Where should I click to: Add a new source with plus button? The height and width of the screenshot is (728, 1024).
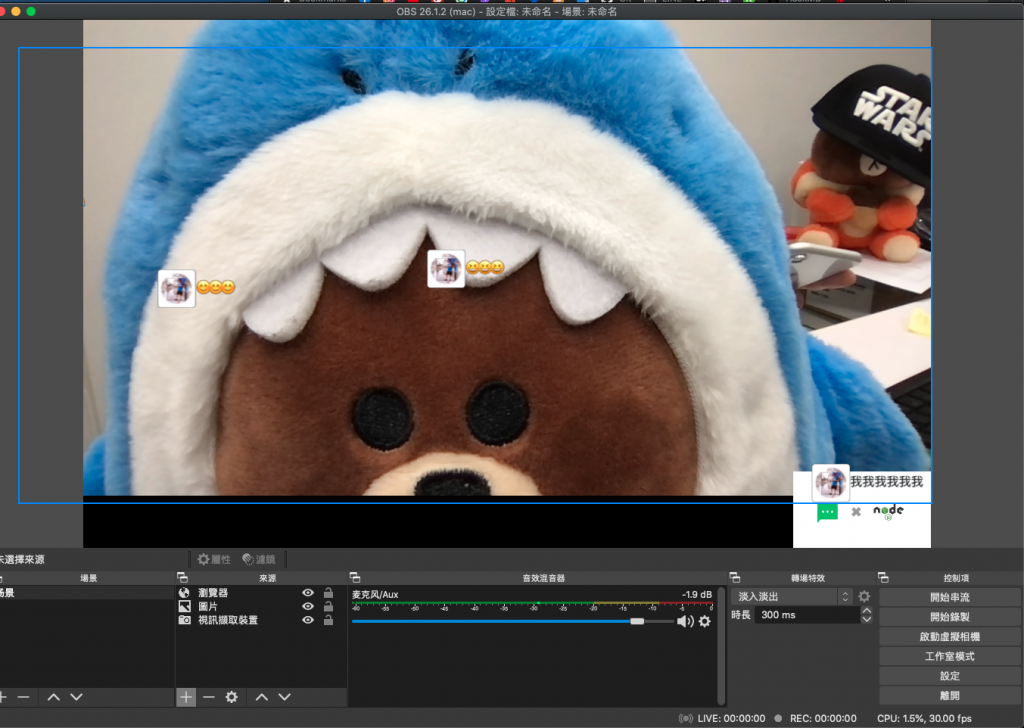(x=186, y=697)
